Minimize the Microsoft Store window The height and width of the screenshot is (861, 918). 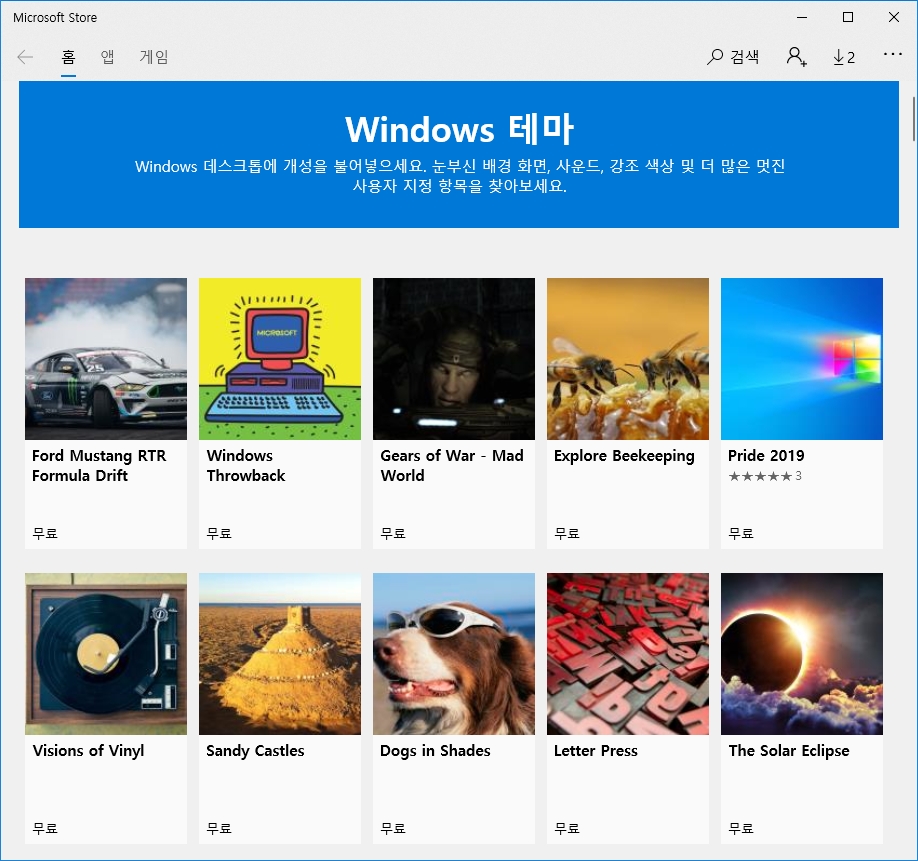(x=802, y=18)
